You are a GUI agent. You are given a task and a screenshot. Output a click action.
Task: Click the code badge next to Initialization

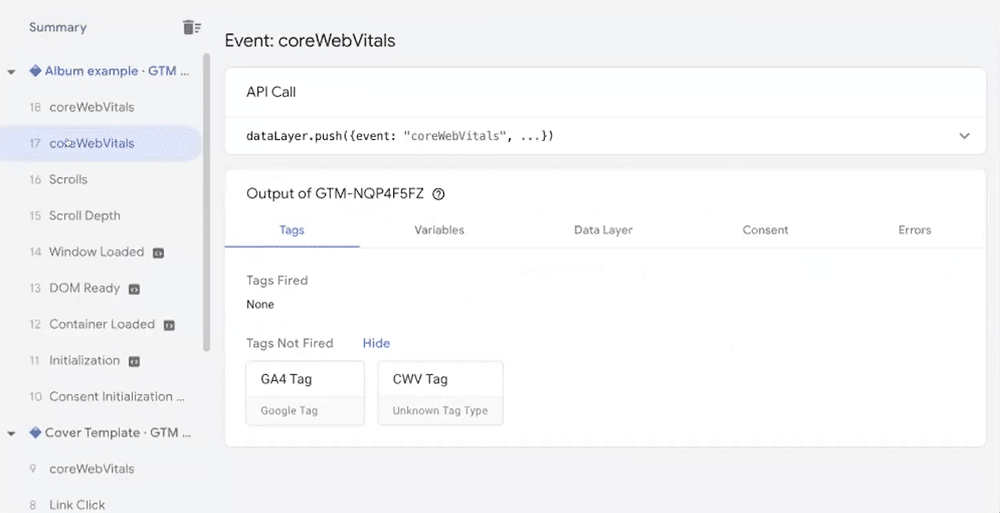point(134,361)
